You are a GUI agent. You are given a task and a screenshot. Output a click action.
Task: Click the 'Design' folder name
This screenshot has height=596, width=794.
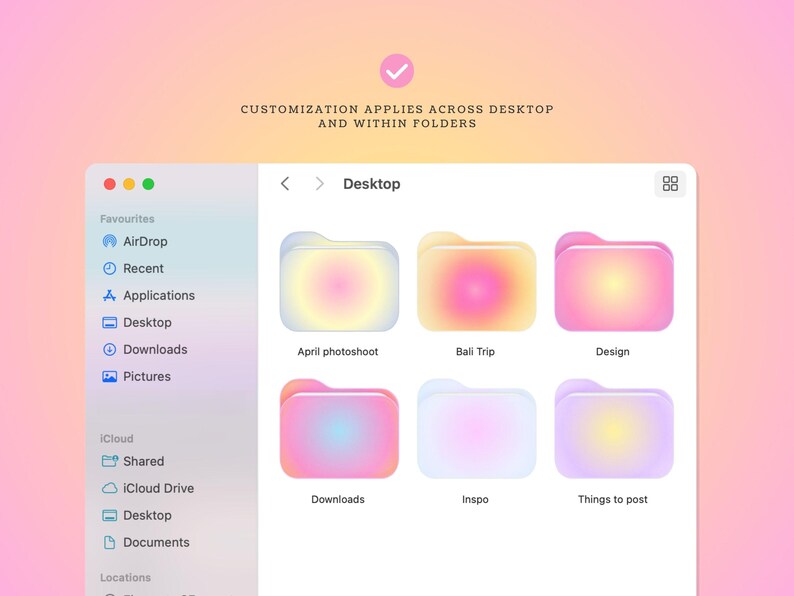click(x=613, y=351)
